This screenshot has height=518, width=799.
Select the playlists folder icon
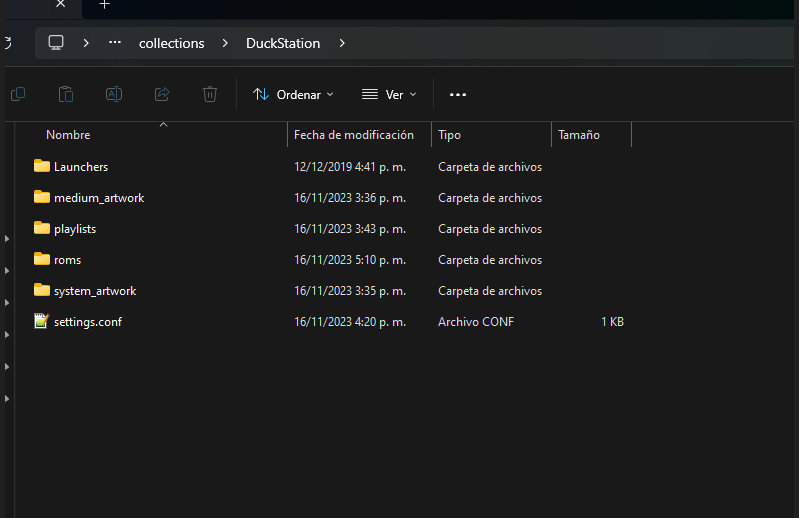[42, 228]
